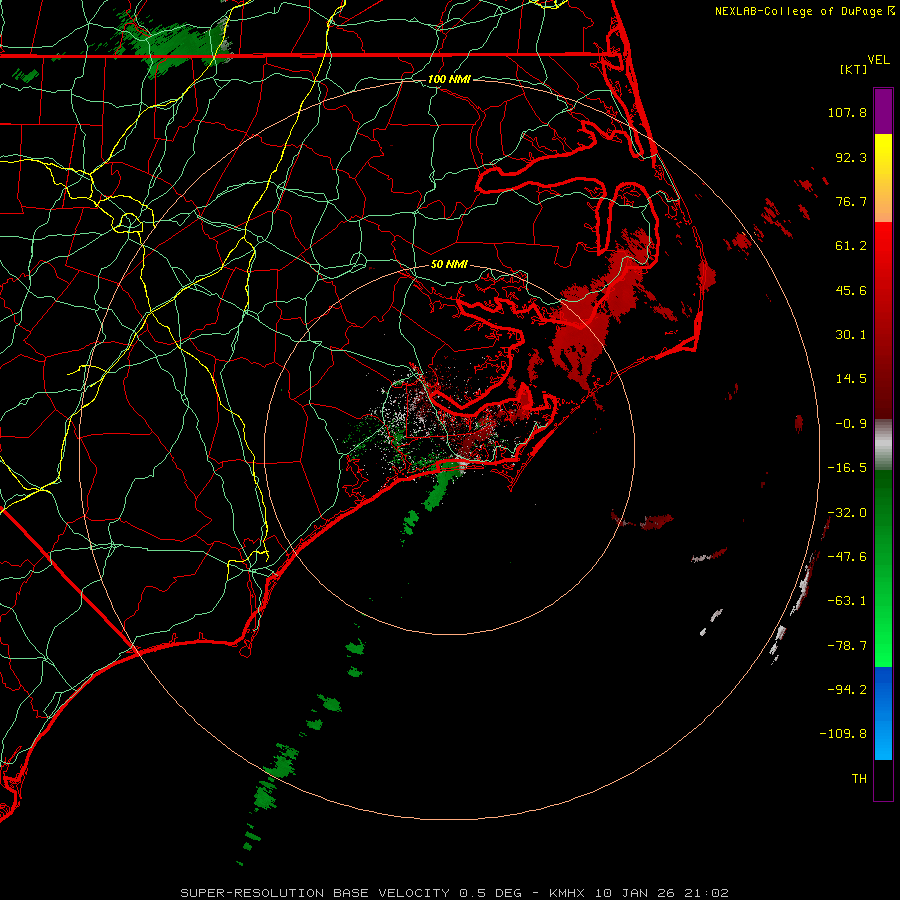Click the Super-Resolution Base Velocity caption text

(455, 893)
